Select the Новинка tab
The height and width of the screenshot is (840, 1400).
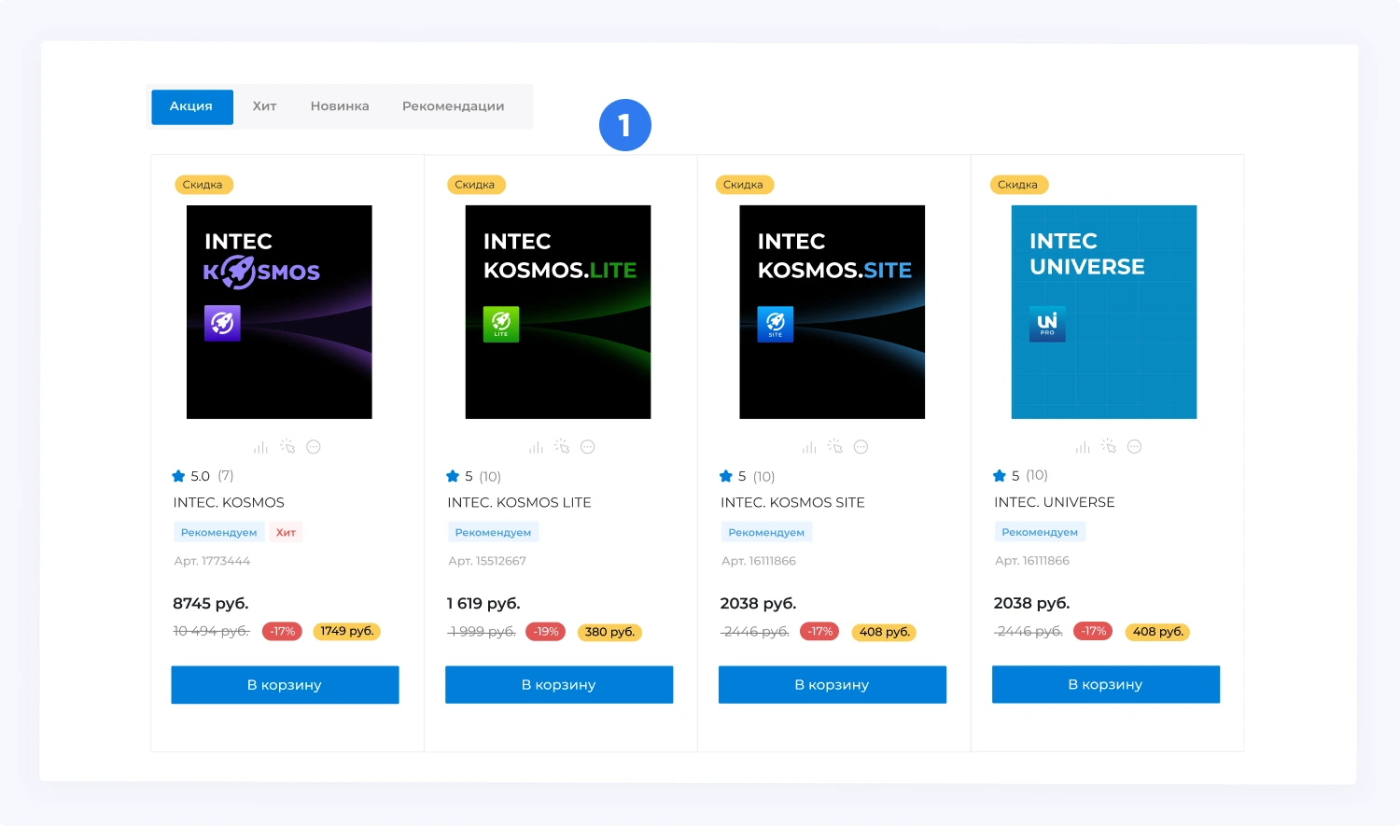click(340, 106)
